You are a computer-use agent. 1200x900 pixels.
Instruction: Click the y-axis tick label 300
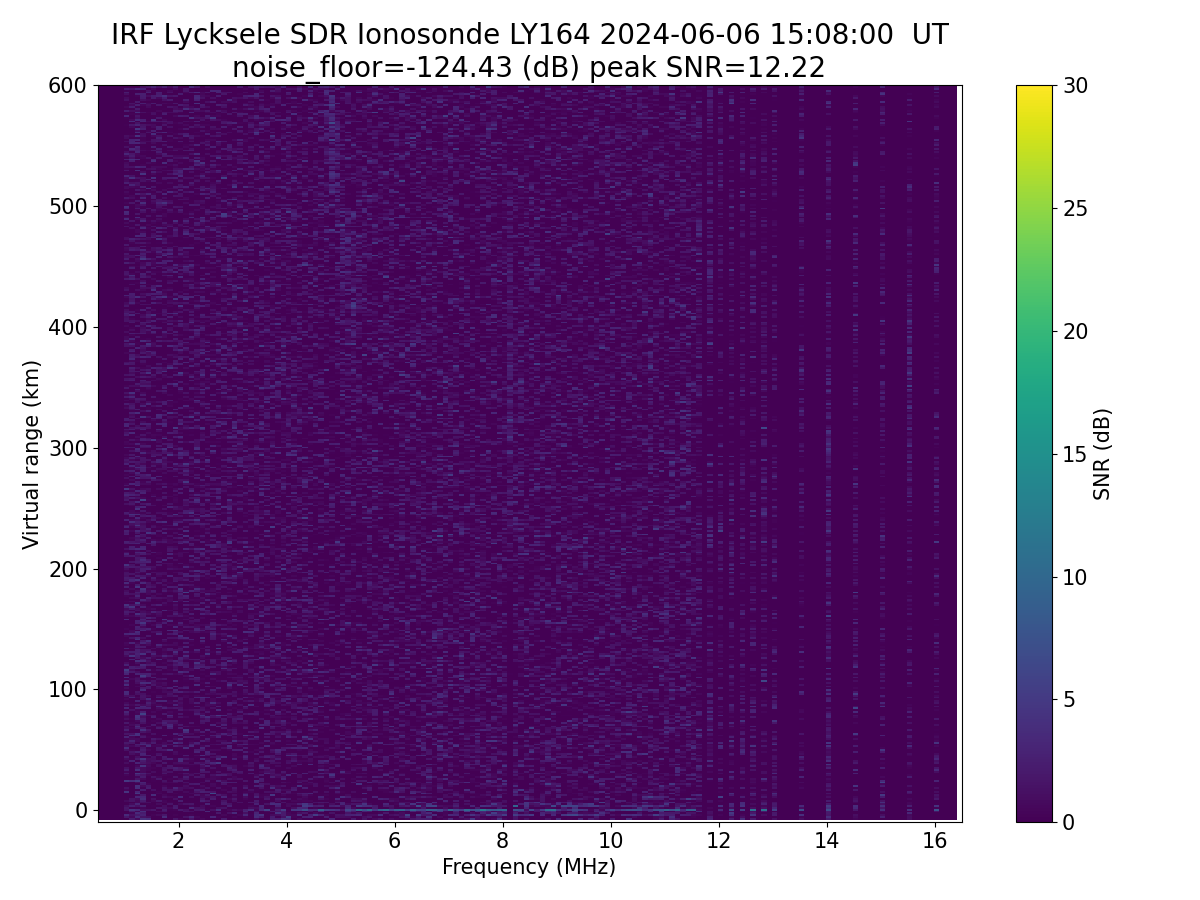pyautogui.click(x=68, y=448)
